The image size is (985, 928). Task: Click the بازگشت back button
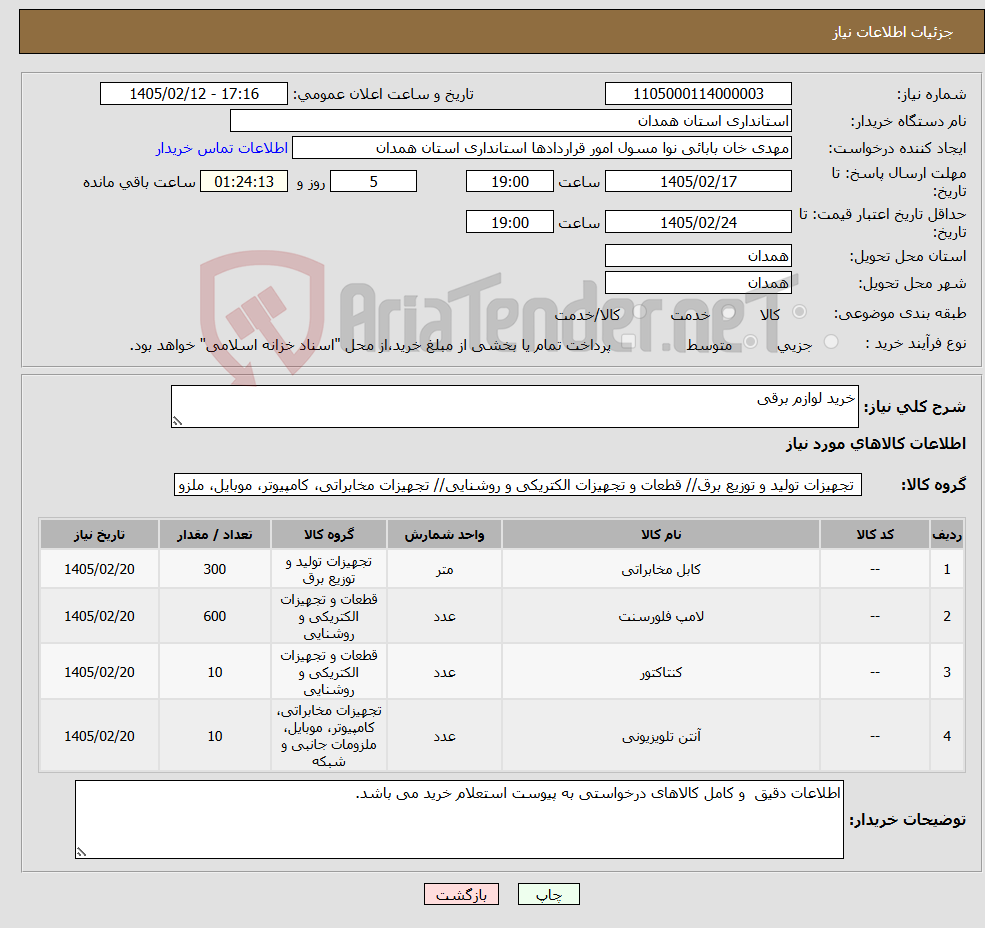click(461, 894)
